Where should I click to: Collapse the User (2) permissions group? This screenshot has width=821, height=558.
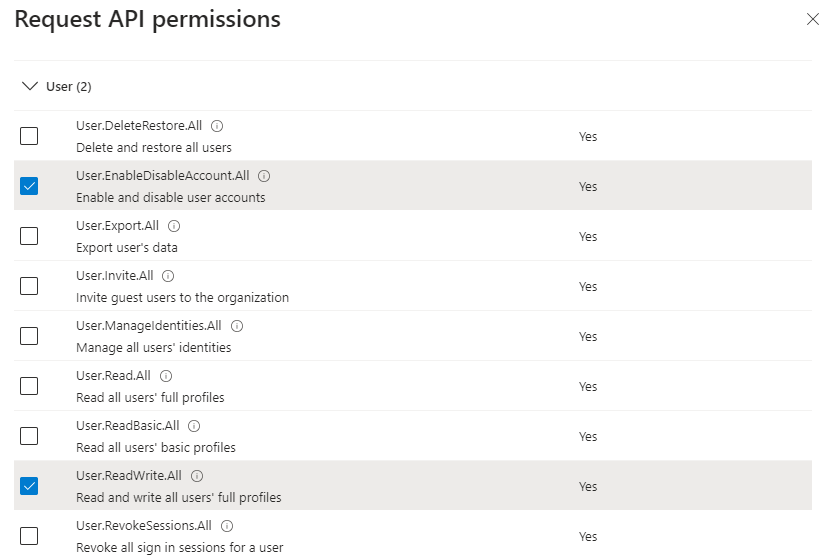click(30, 86)
